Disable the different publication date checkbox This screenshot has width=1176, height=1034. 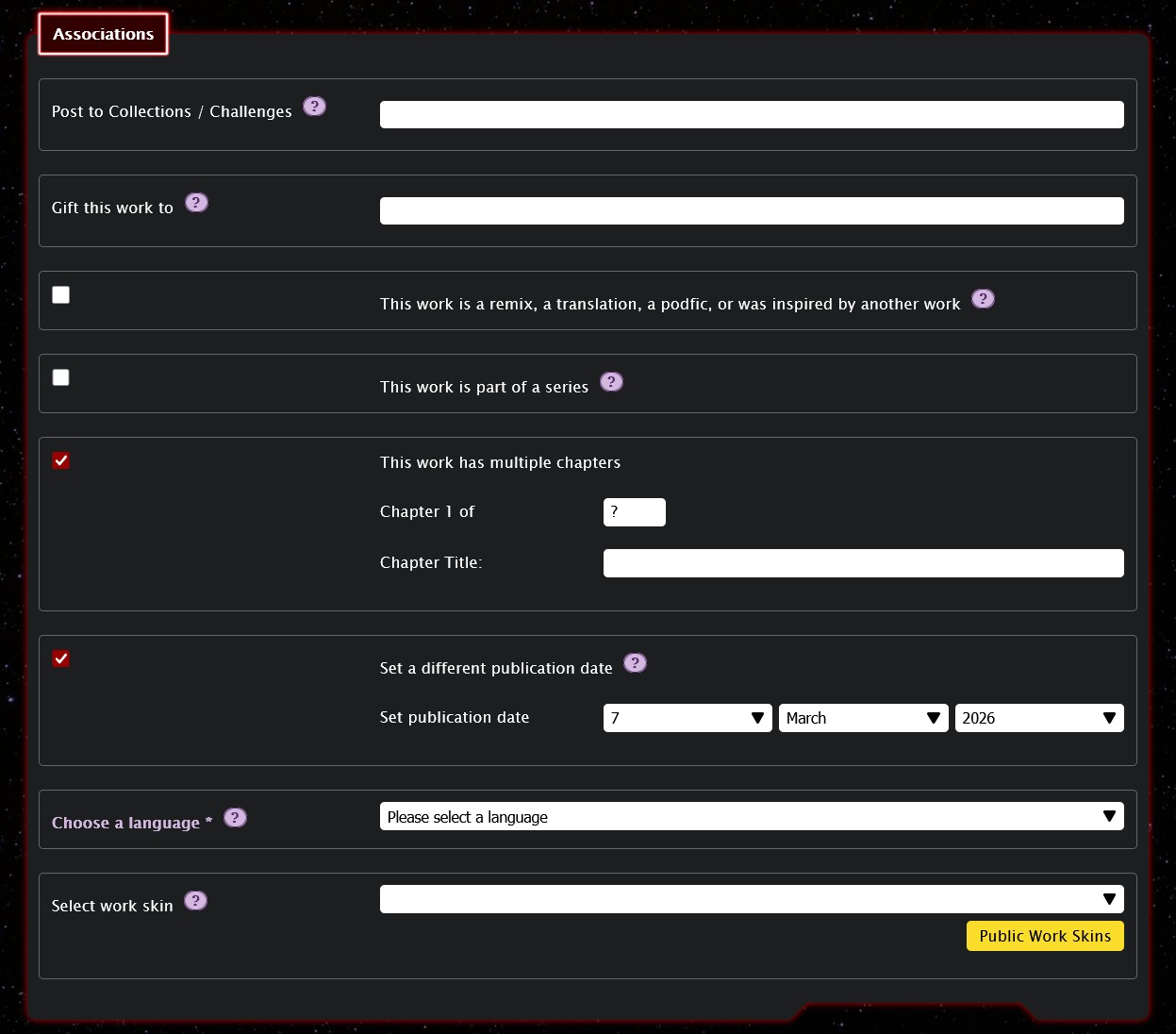[61, 659]
